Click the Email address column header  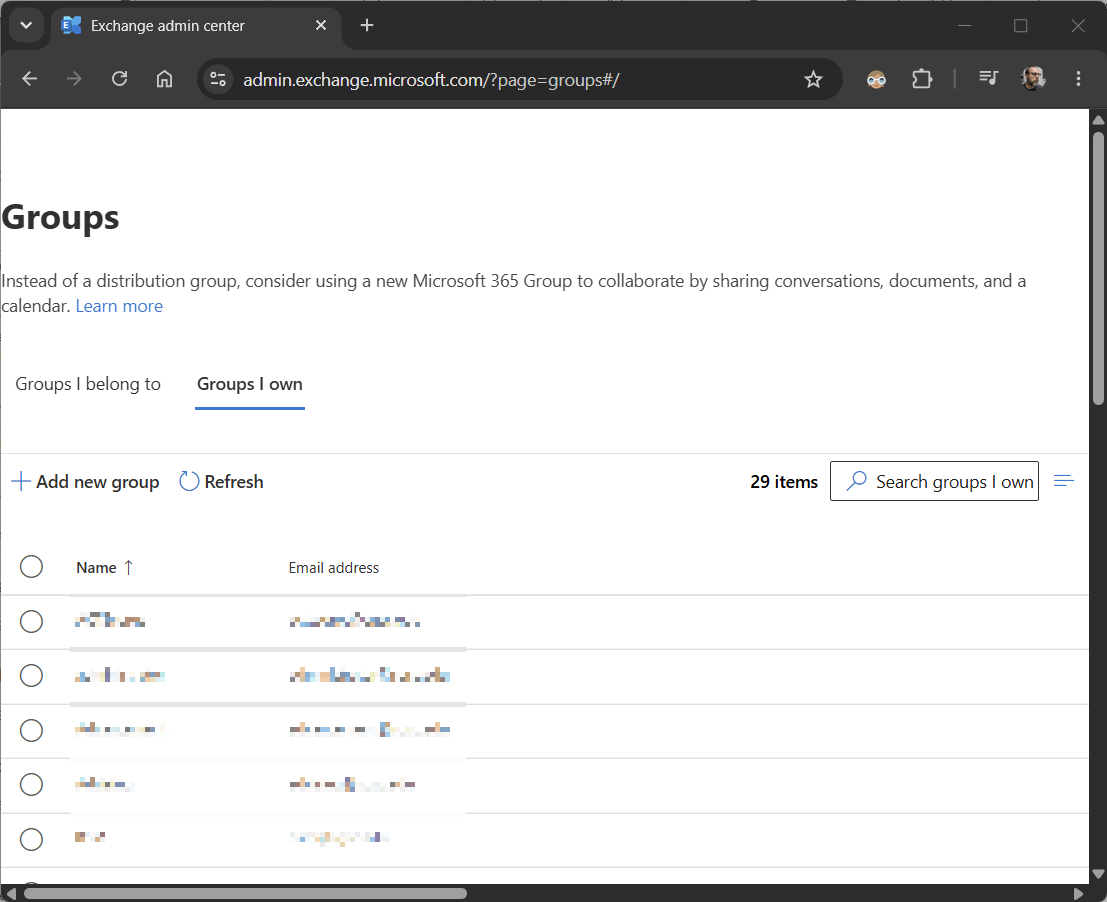tap(333, 567)
